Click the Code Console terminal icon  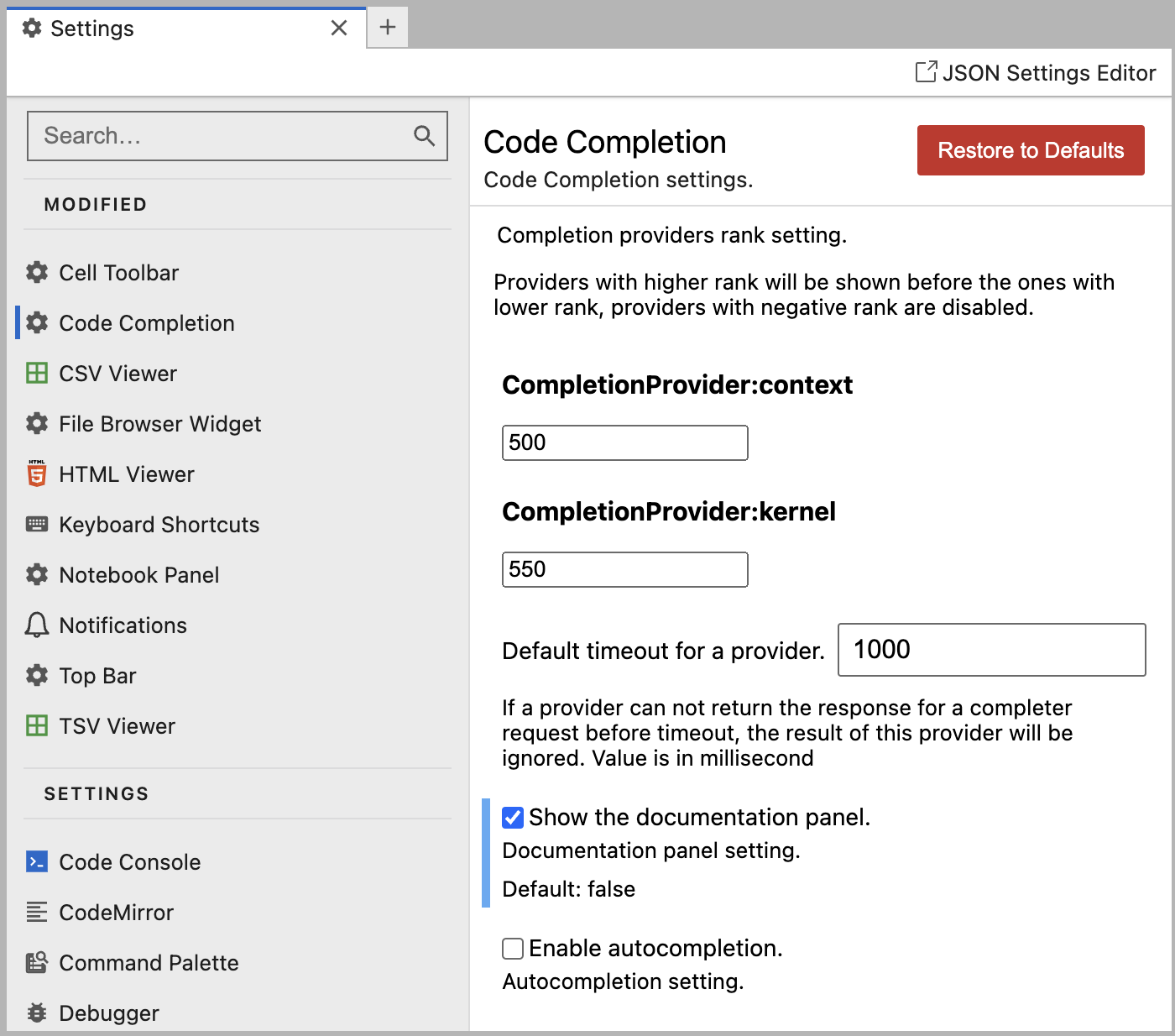point(37,862)
